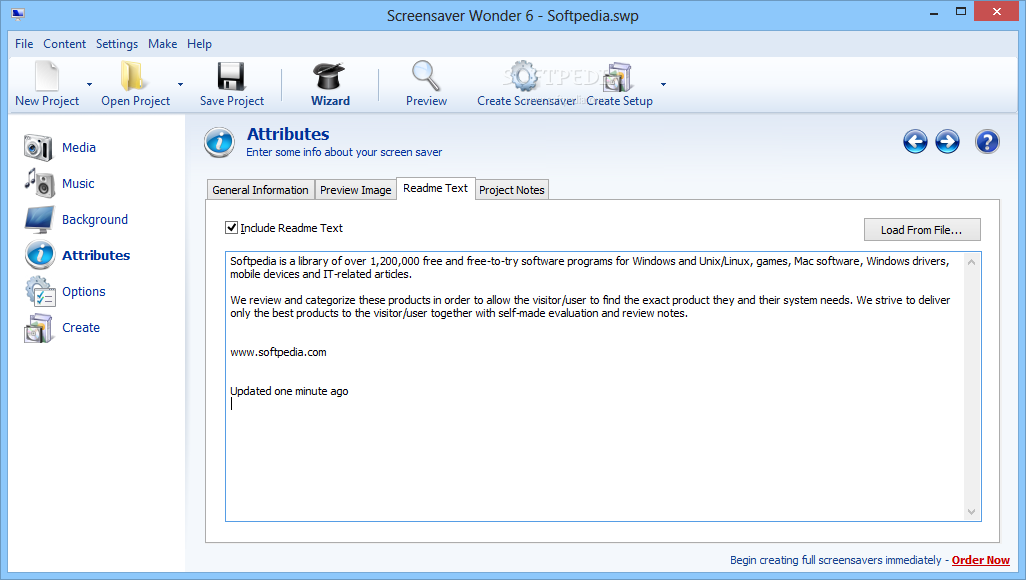The height and width of the screenshot is (580, 1026).
Task: Switch to the General Information tab
Action: [260, 190]
